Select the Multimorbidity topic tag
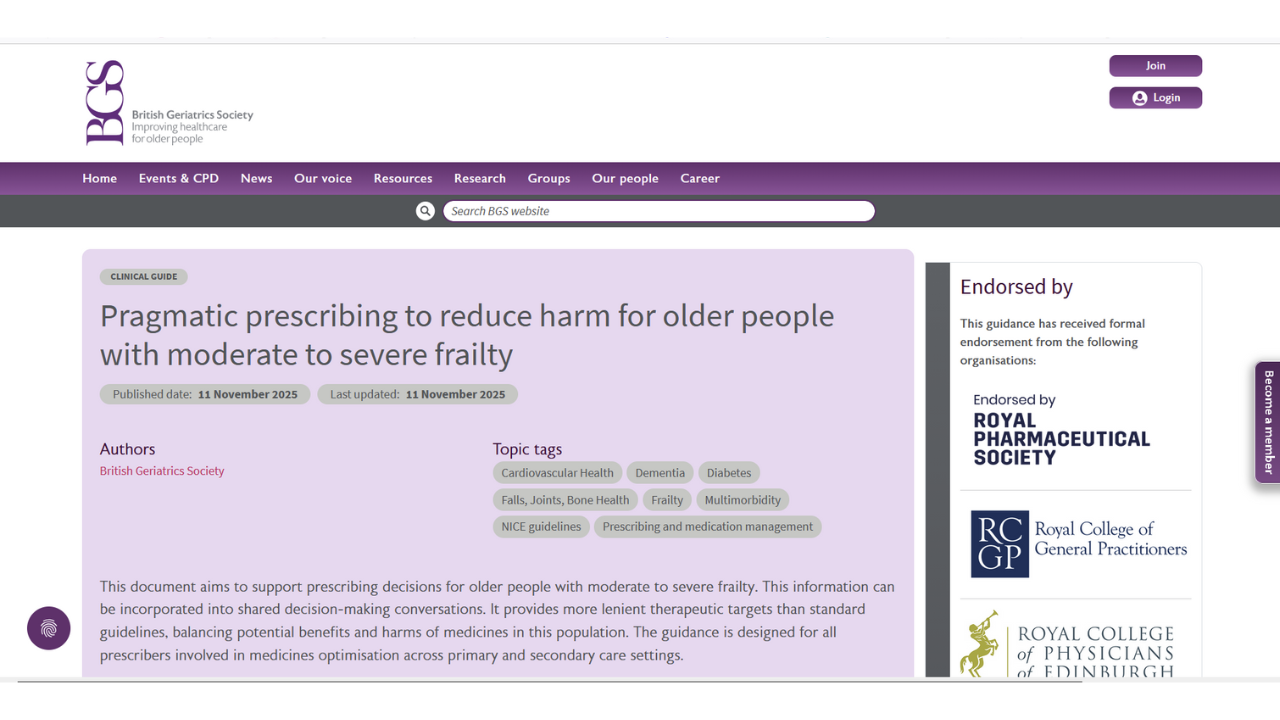Viewport: 1280px width, 720px height. coord(742,499)
